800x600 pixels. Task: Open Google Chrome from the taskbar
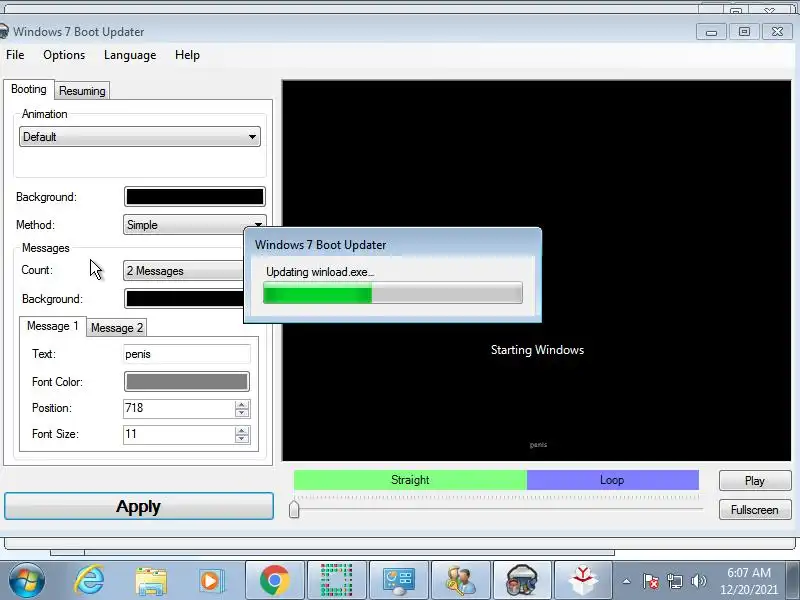click(274, 581)
